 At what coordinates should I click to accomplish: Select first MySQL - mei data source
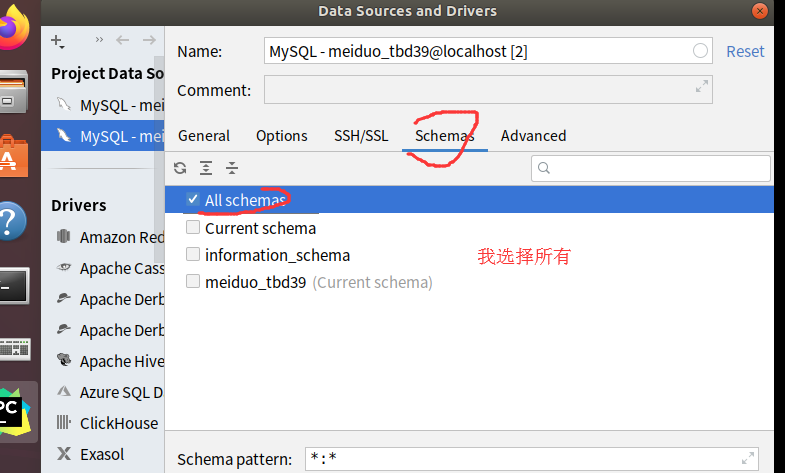coord(103,106)
